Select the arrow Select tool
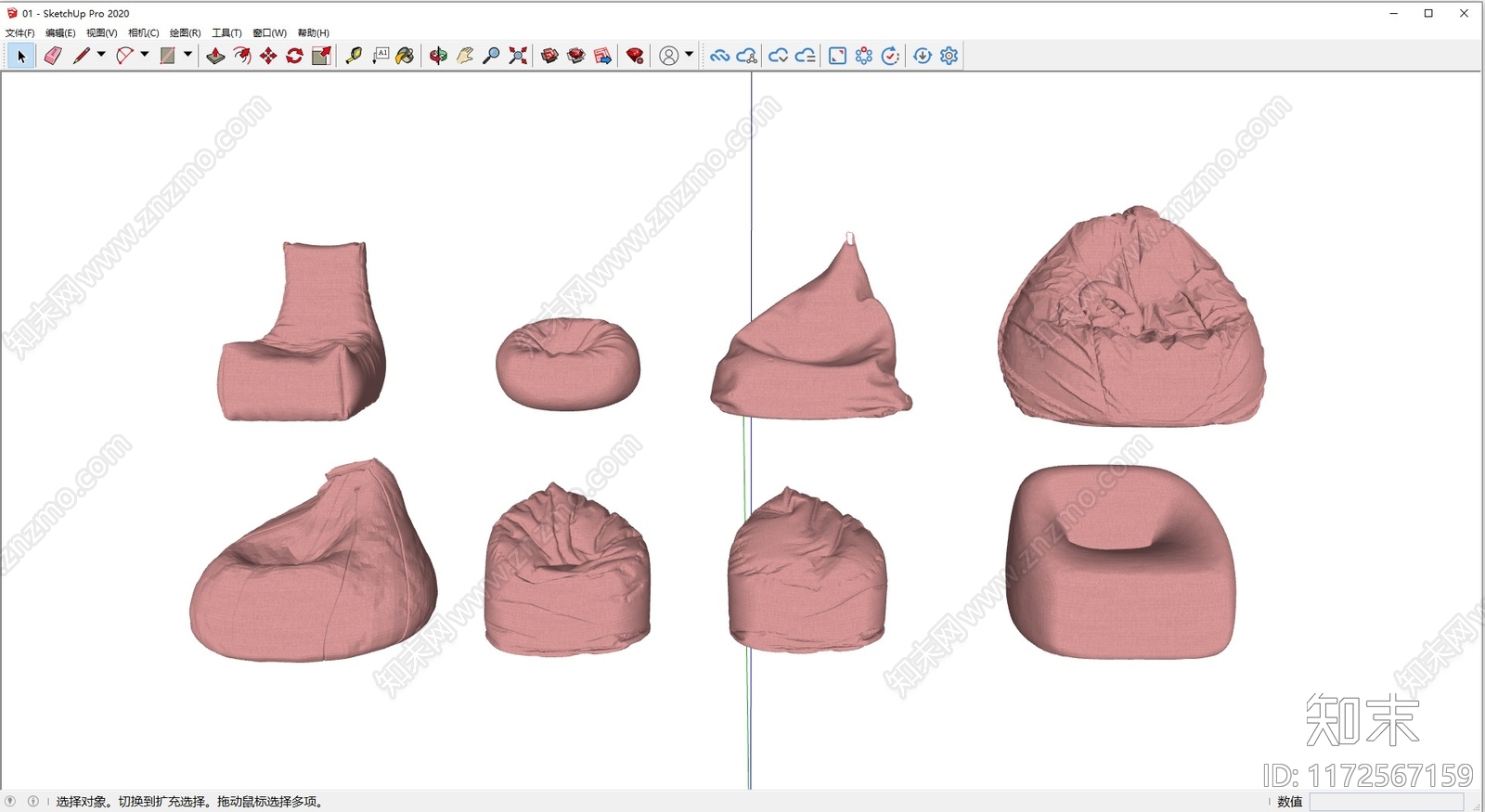The width and height of the screenshot is (1485, 812). click(21, 56)
